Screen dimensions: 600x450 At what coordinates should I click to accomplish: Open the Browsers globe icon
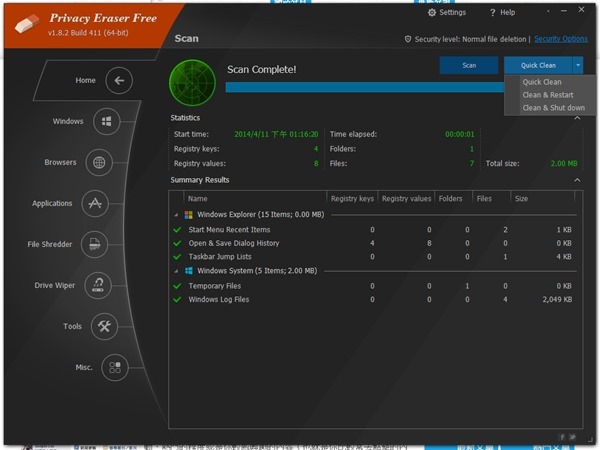pyautogui.click(x=99, y=162)
